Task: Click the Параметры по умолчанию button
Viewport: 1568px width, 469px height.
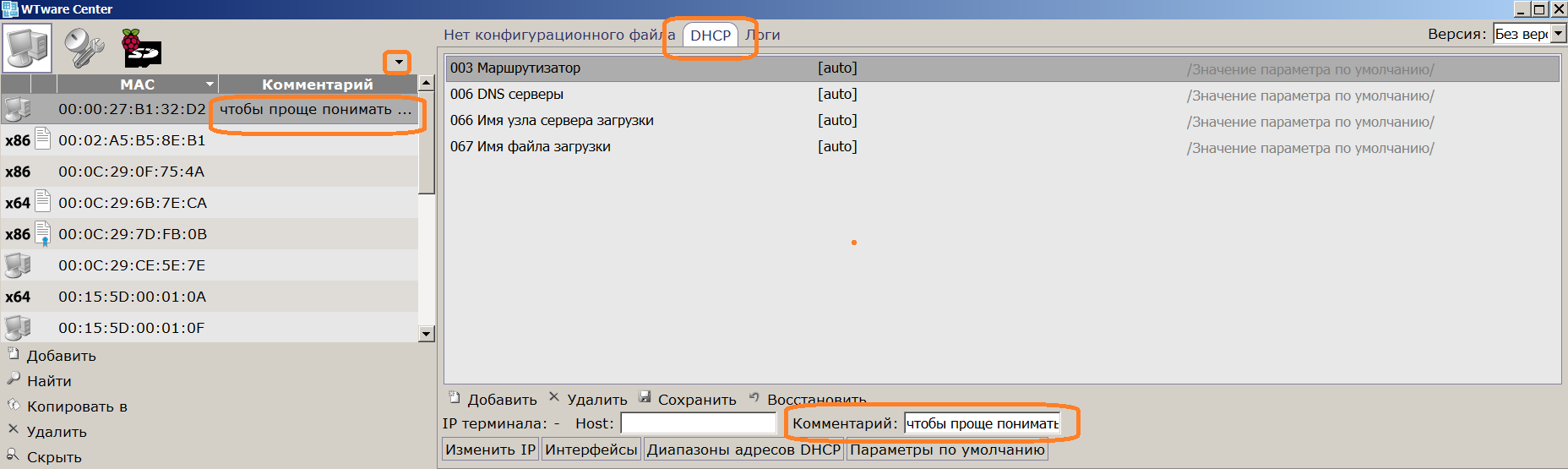Action: coord(947,450)
